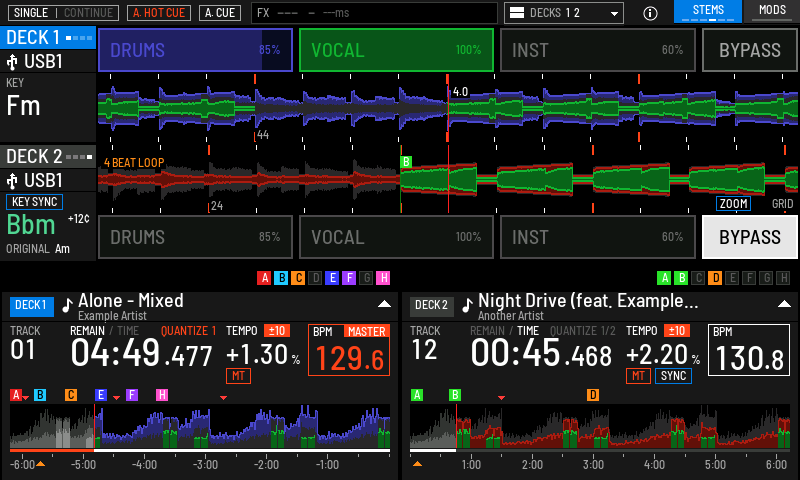This screenshot has width=800, height=480.
Task: Click Deck 1 DRUMS stem button
Action: coord(195,50)
